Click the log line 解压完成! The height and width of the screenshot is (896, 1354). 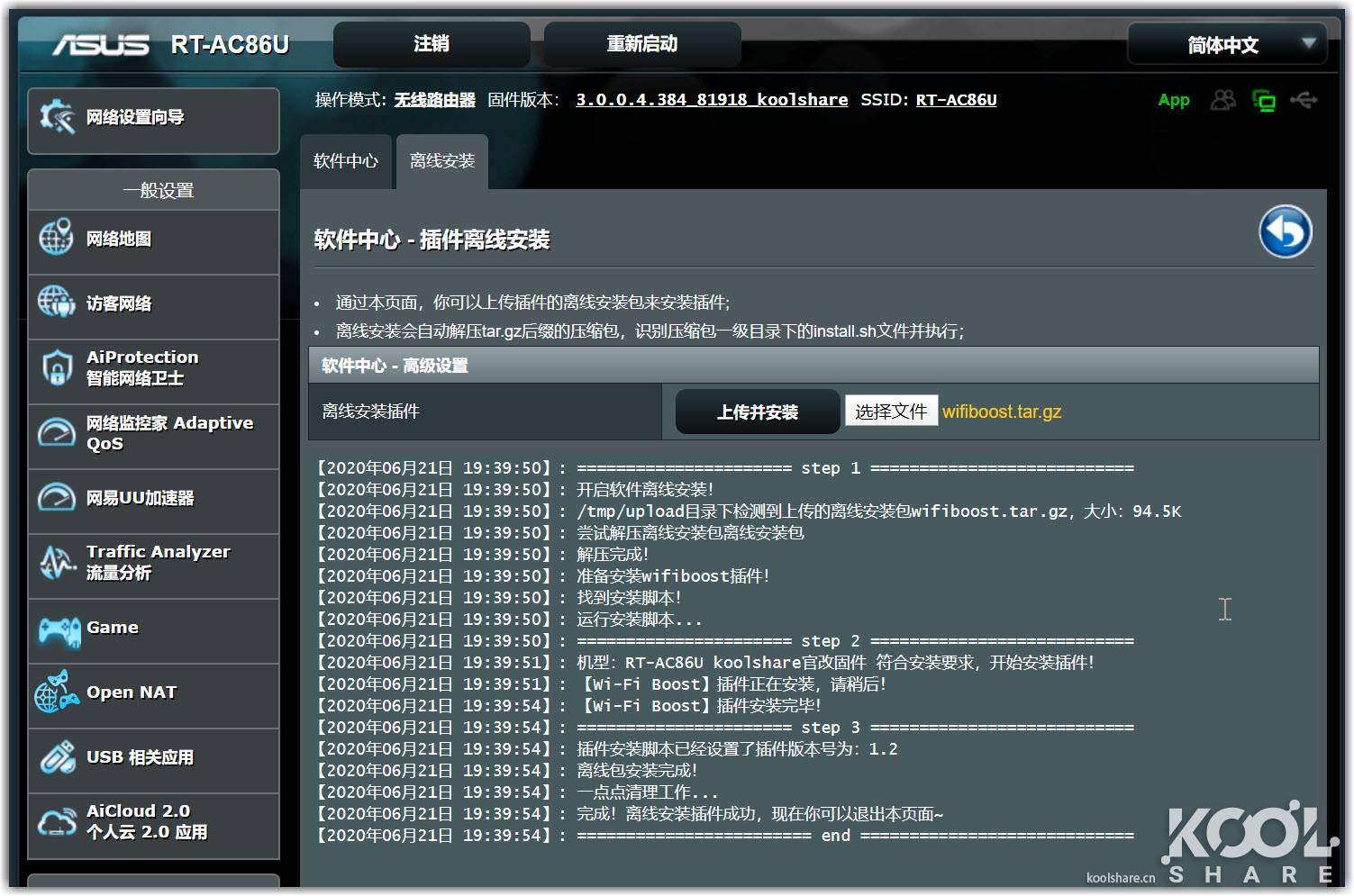point(482,555)
